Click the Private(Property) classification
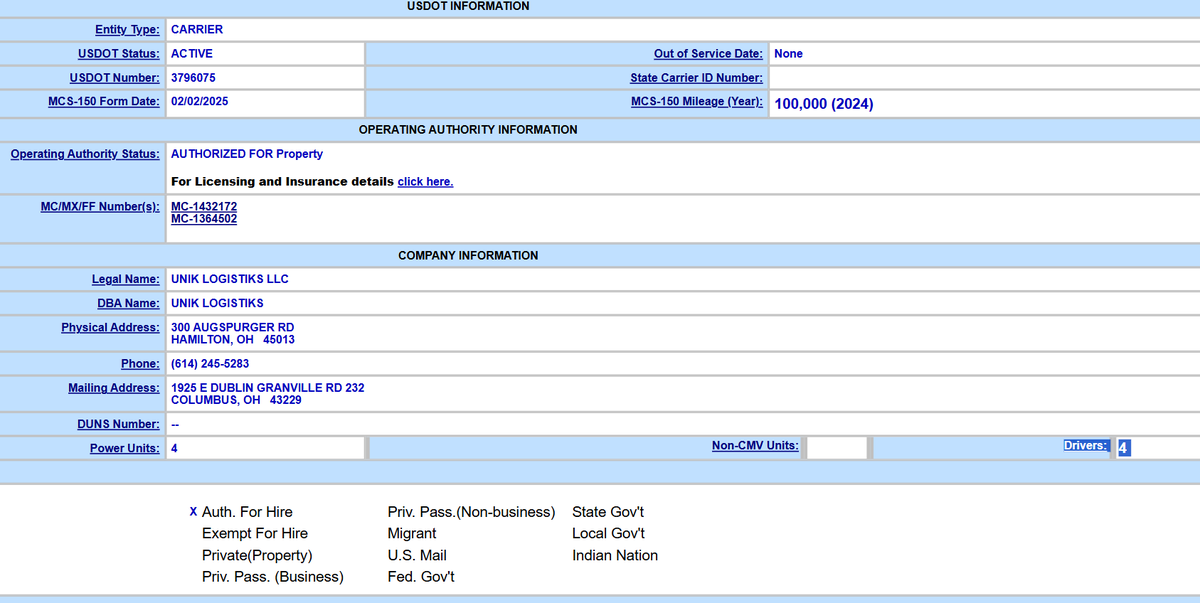 click(x=257, y=556)
